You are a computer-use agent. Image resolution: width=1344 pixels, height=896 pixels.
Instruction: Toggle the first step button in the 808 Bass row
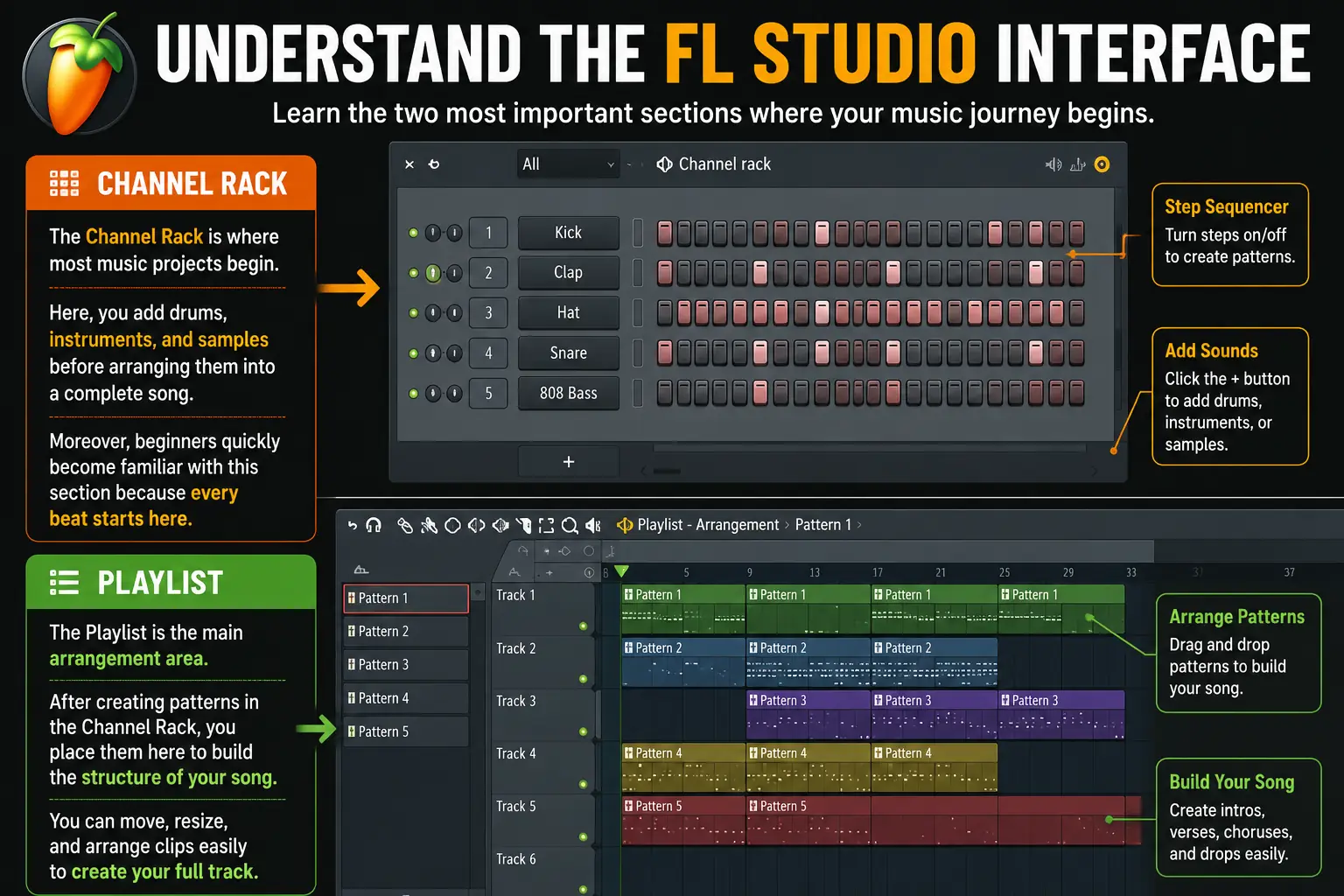665,394
